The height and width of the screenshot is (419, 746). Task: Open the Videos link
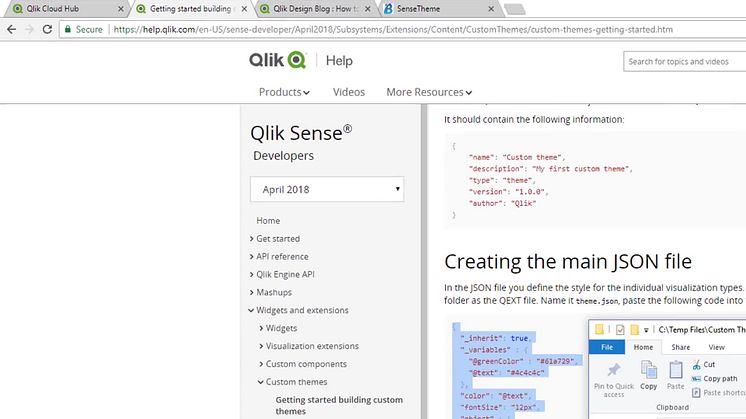click(349, 92)
